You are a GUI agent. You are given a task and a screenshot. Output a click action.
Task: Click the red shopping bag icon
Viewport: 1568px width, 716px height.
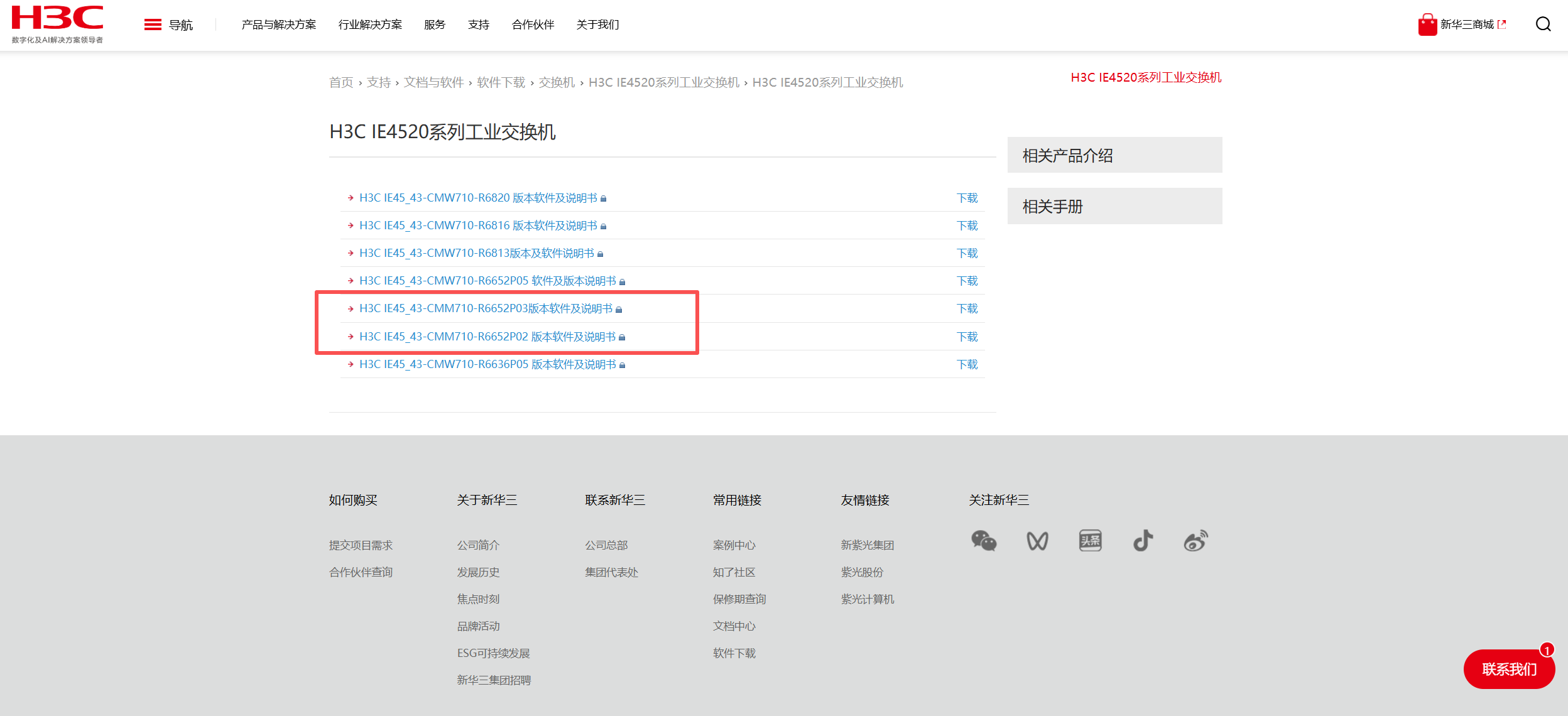click(1427, 25)
